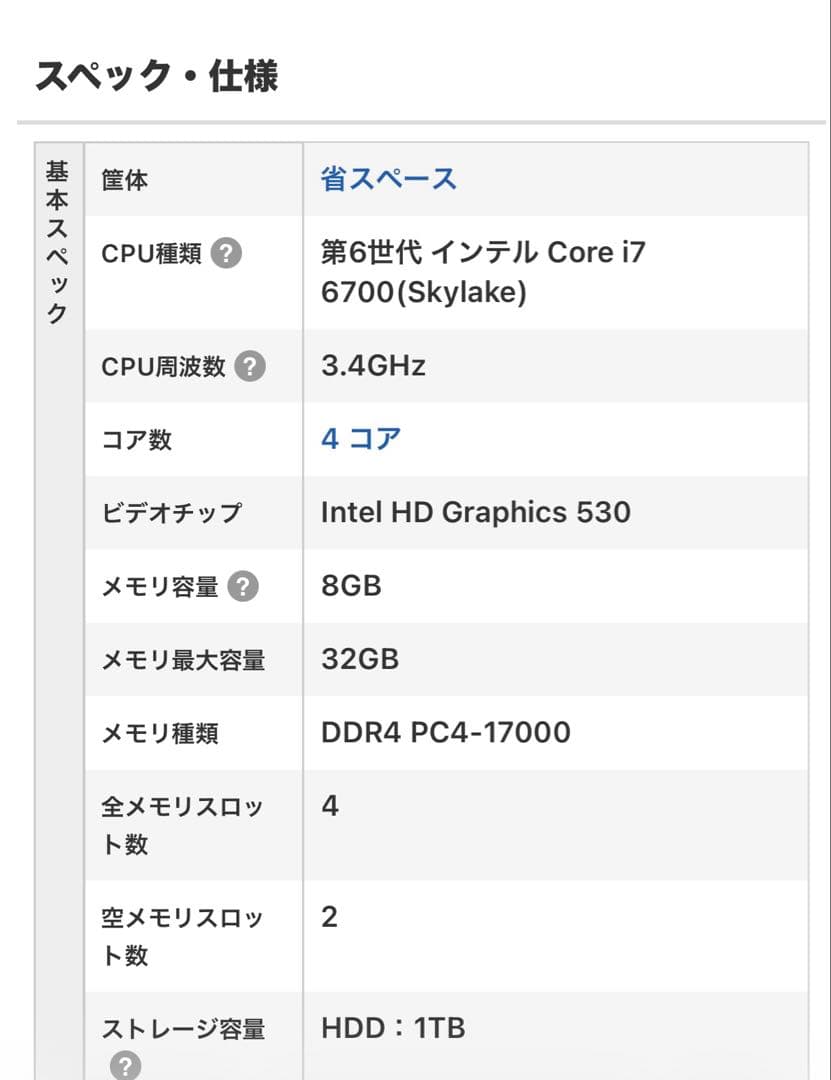The width and height of the screenshot is (831, 1080).
Task: Open the 省スペース chassis link
Action: [x=385, y=176]
